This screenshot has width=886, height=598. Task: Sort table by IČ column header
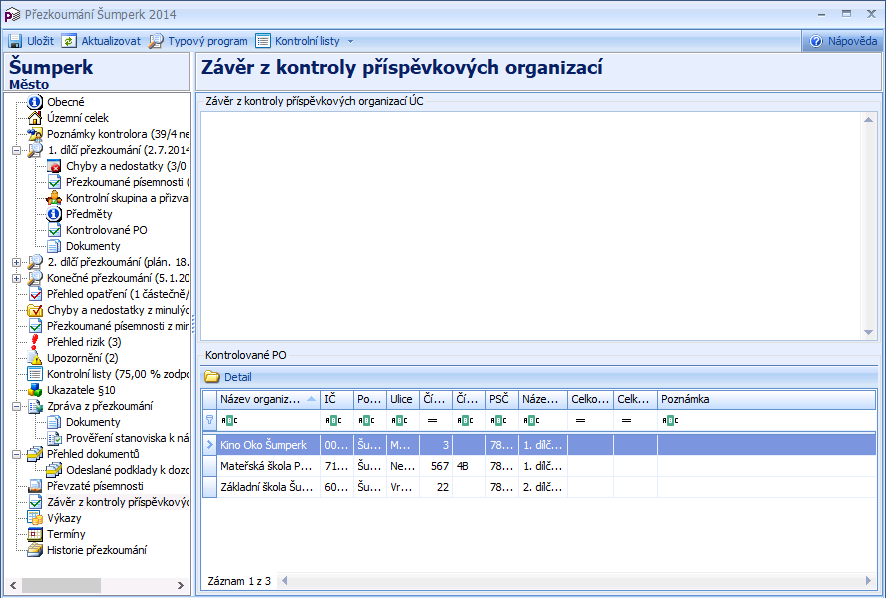point(337,399)
